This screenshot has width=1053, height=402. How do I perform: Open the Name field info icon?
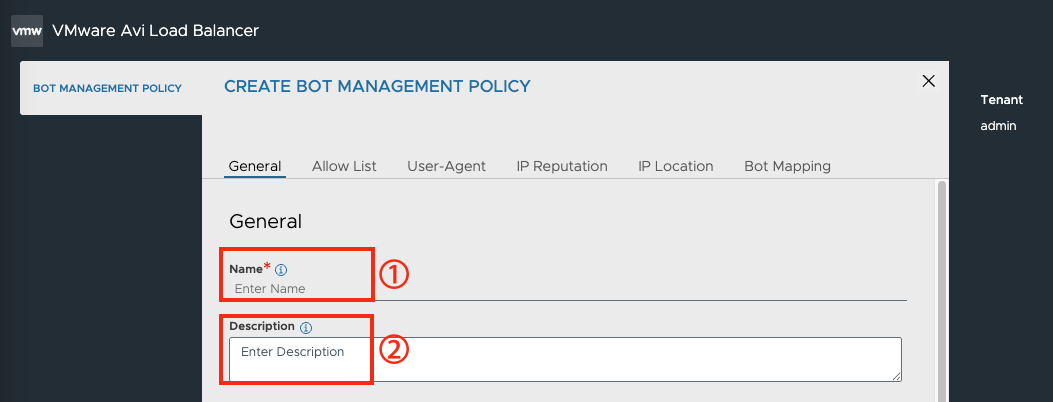point(281,270)
